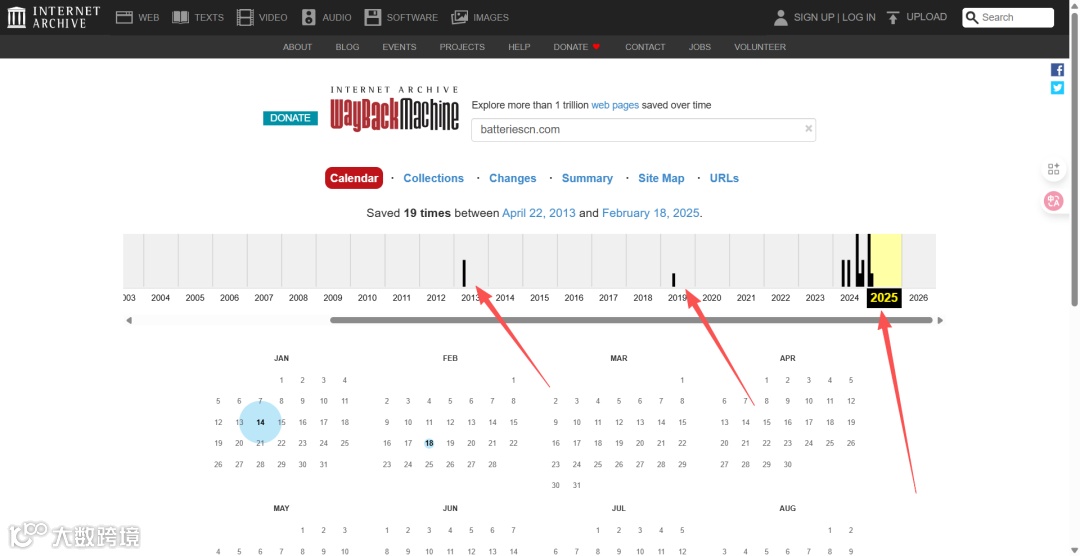Open the PROJECTS menu item
The height and width of the screenshot is (556, 1080).
point(462,47)
